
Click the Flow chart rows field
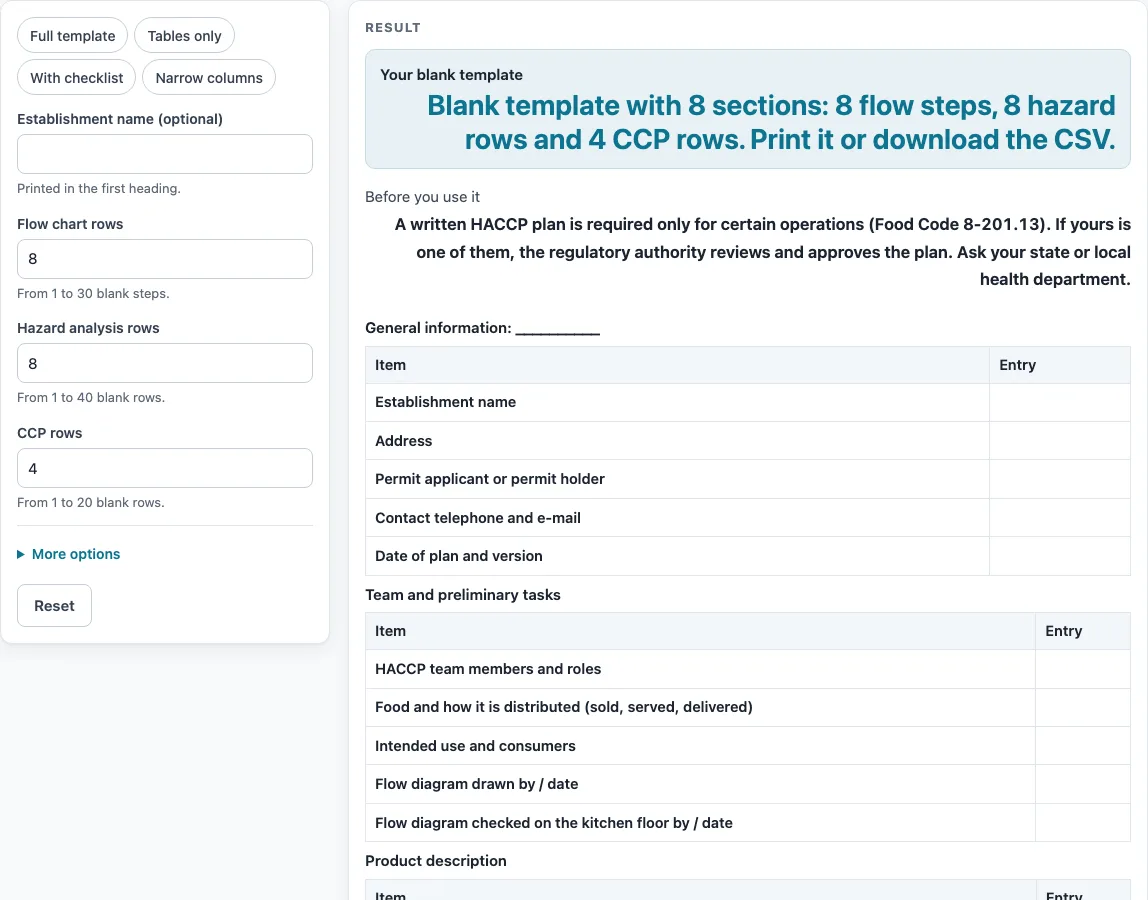click(165, 259)
